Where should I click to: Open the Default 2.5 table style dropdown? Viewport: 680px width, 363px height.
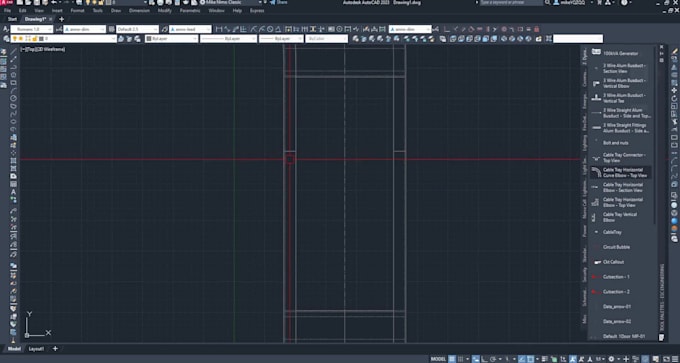pos(137,29)
